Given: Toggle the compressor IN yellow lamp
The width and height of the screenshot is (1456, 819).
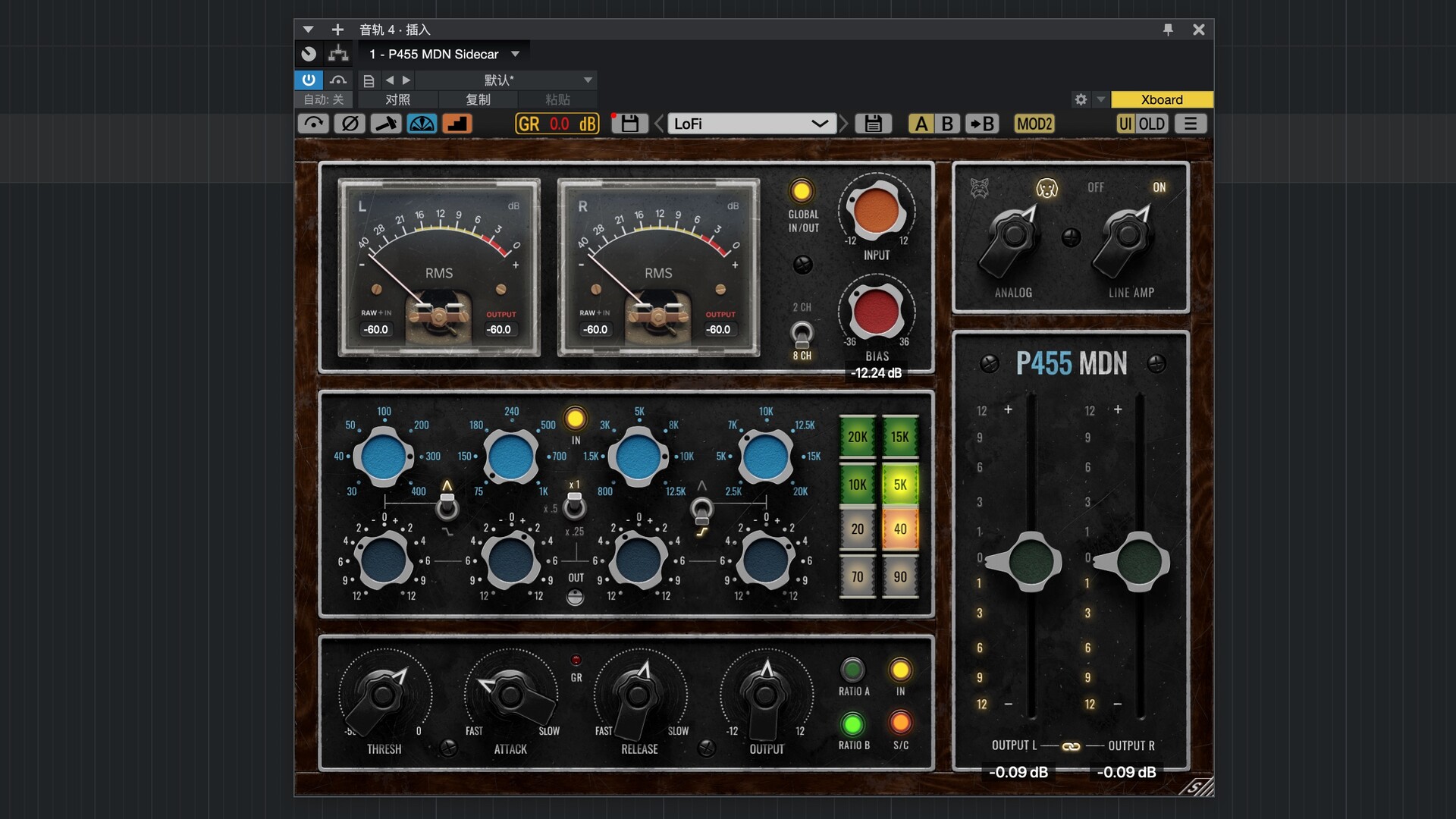Looking at the screenshot, I should click(x=900, y=670).
